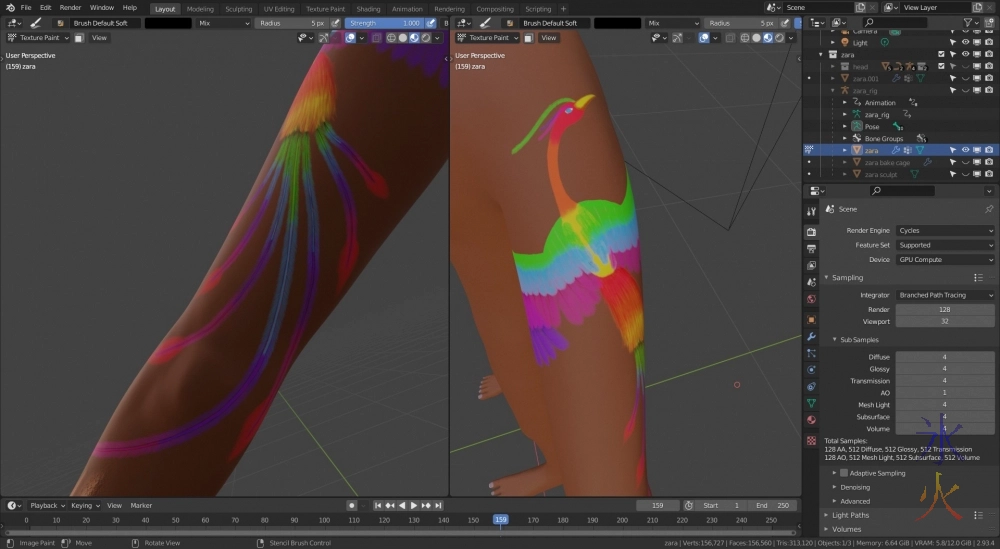This screenshot has height=549, width=1000.
Task: Open the Render Engine dropdown showing Cycles
Action: point(944,231)
